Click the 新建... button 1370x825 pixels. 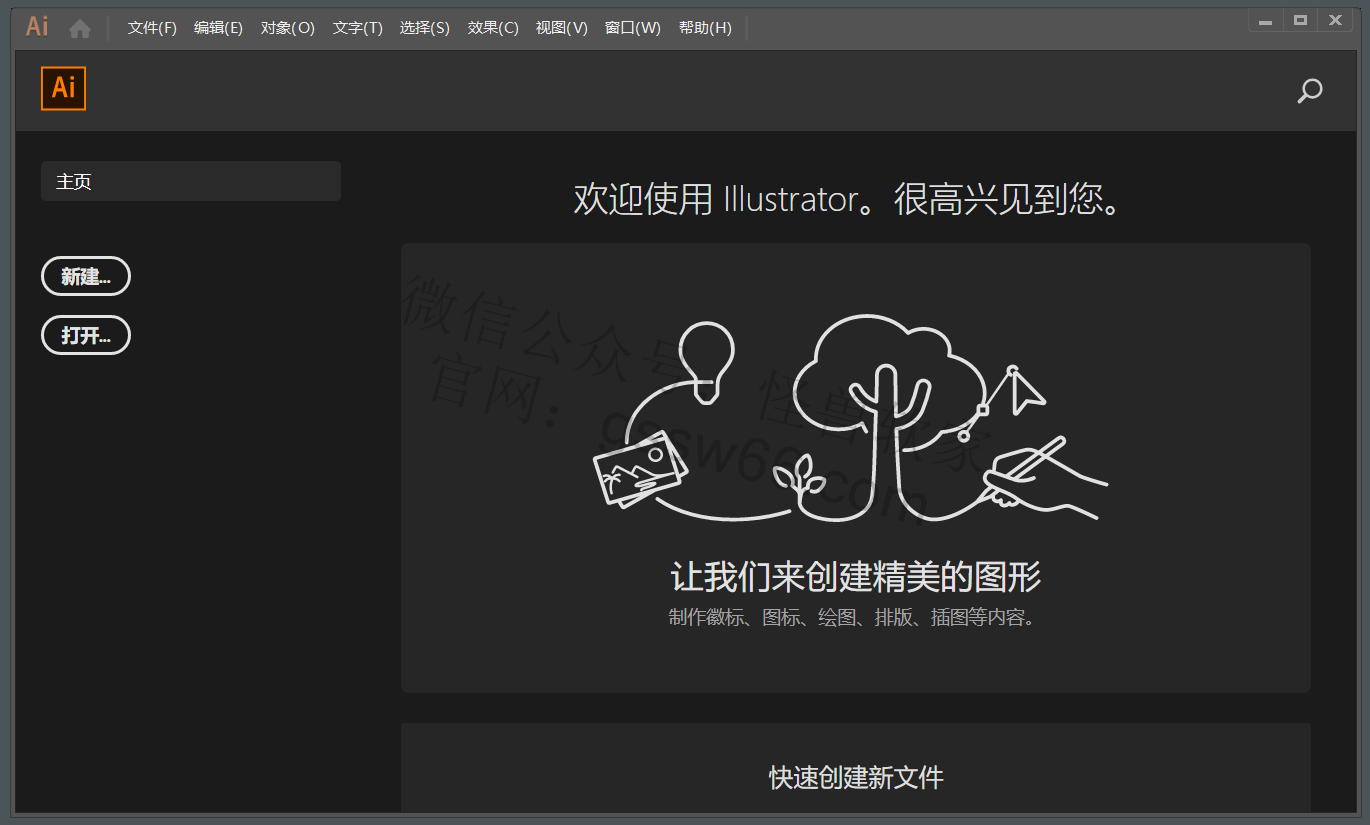click(86, 277)
